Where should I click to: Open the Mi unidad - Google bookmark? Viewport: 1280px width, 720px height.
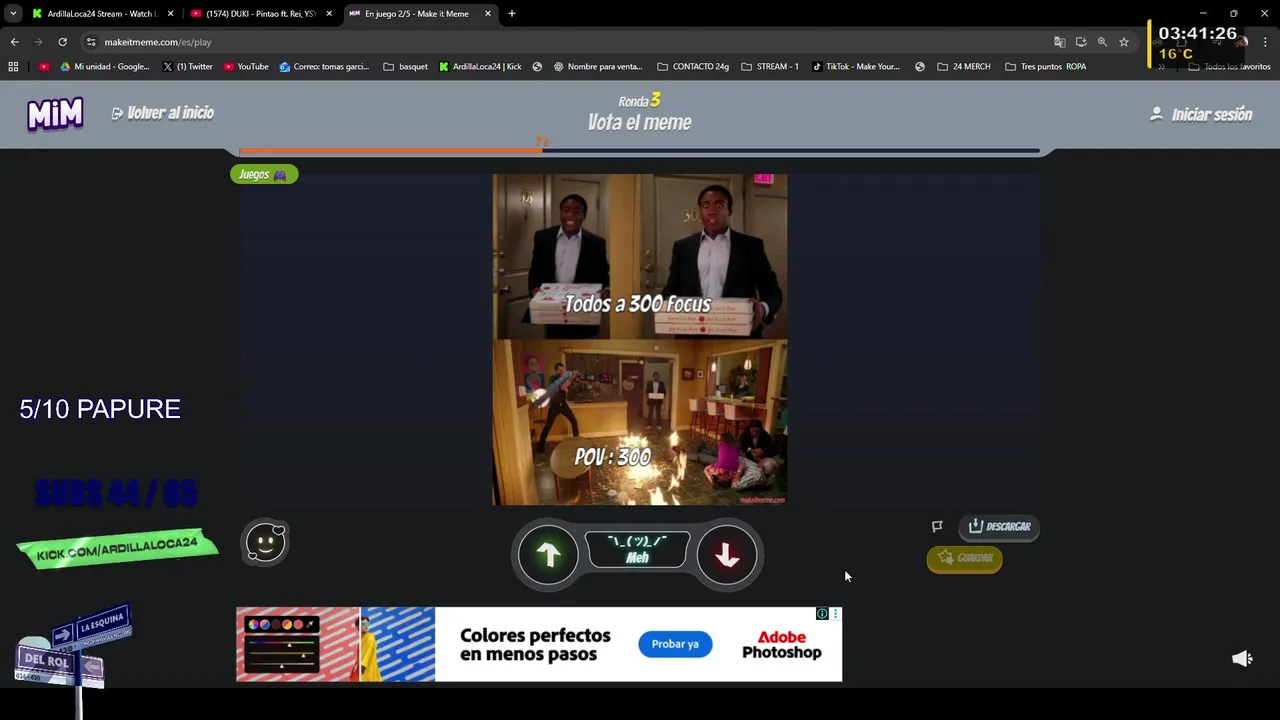coord(105,67)
